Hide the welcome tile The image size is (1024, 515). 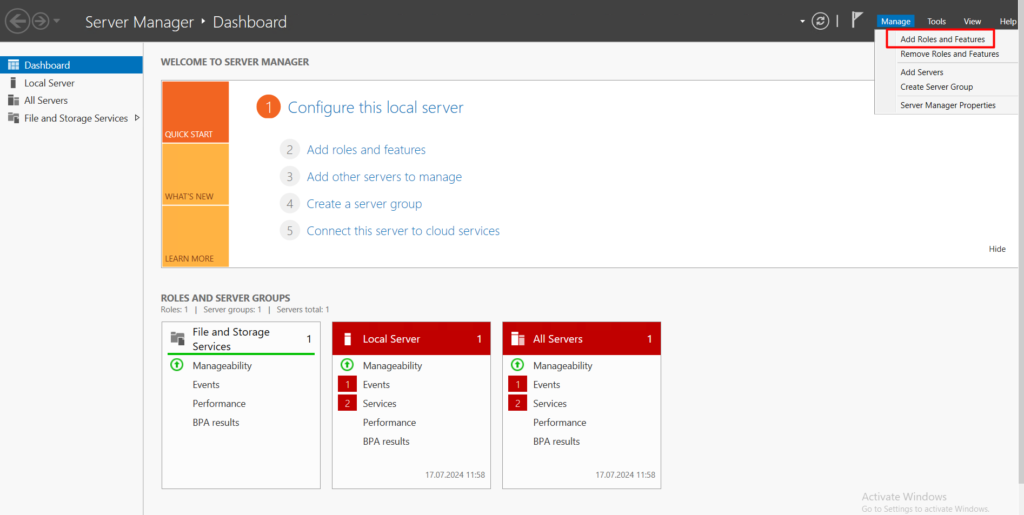point(997,249)
